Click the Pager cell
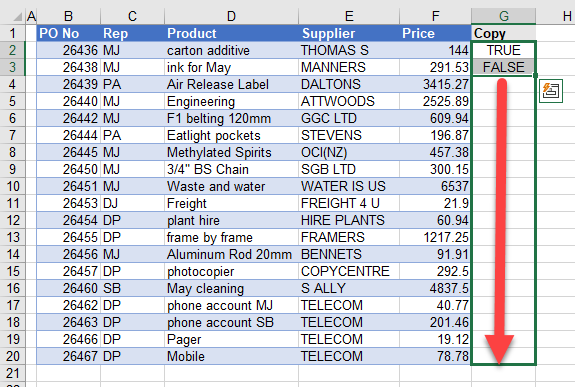The height and width of the screenshot is (387, 575). [x=231, y=339]
